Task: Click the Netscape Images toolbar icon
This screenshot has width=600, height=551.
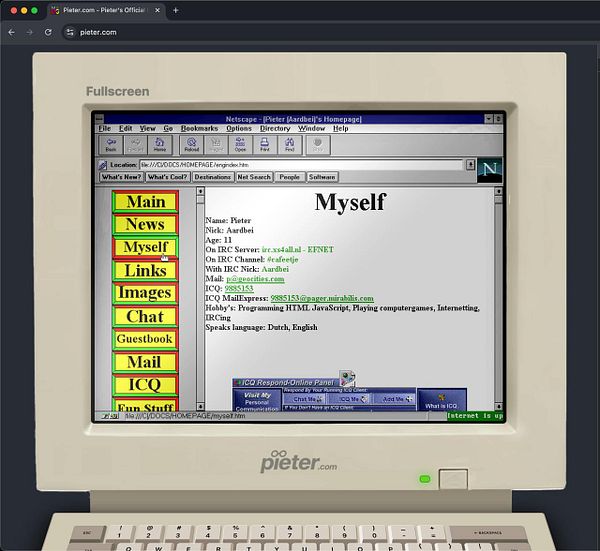Action: [216, 145]
